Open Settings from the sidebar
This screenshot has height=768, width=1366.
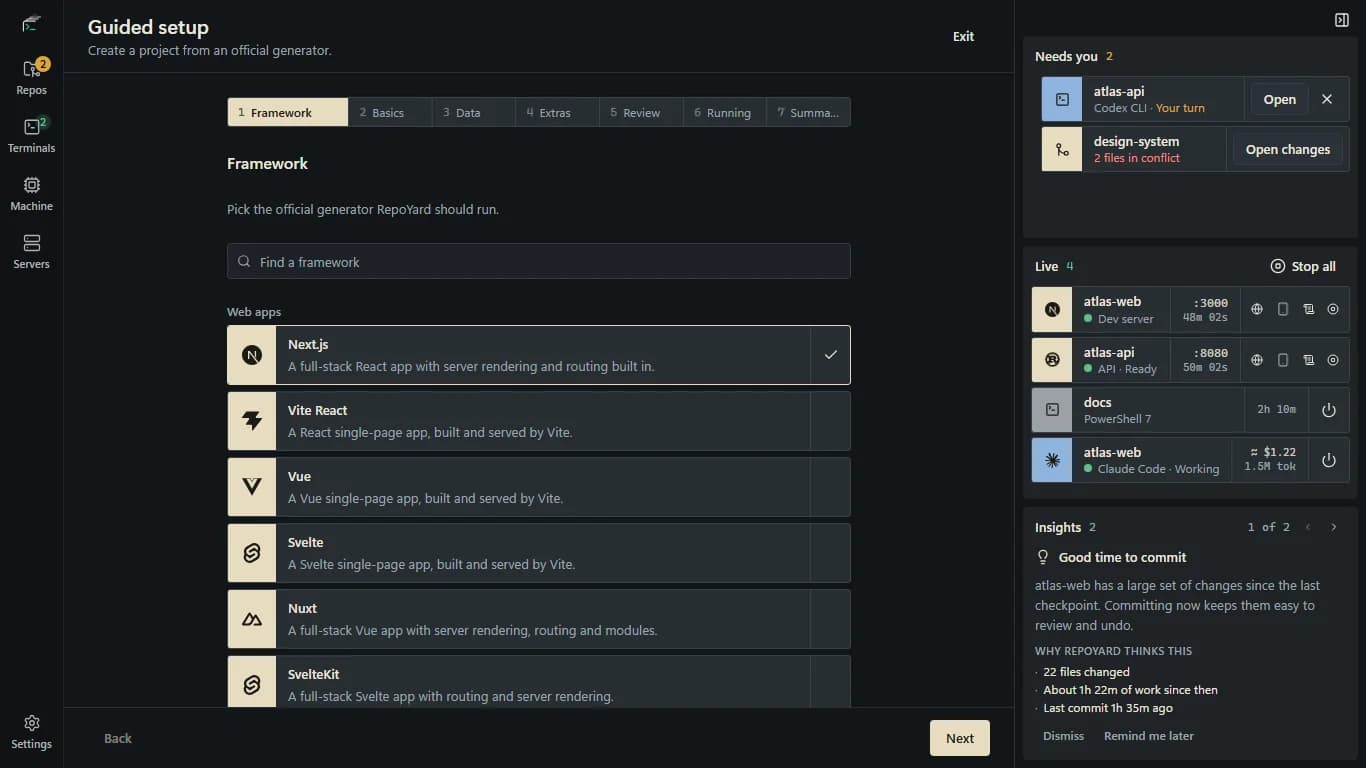click(x=31, y=731)
